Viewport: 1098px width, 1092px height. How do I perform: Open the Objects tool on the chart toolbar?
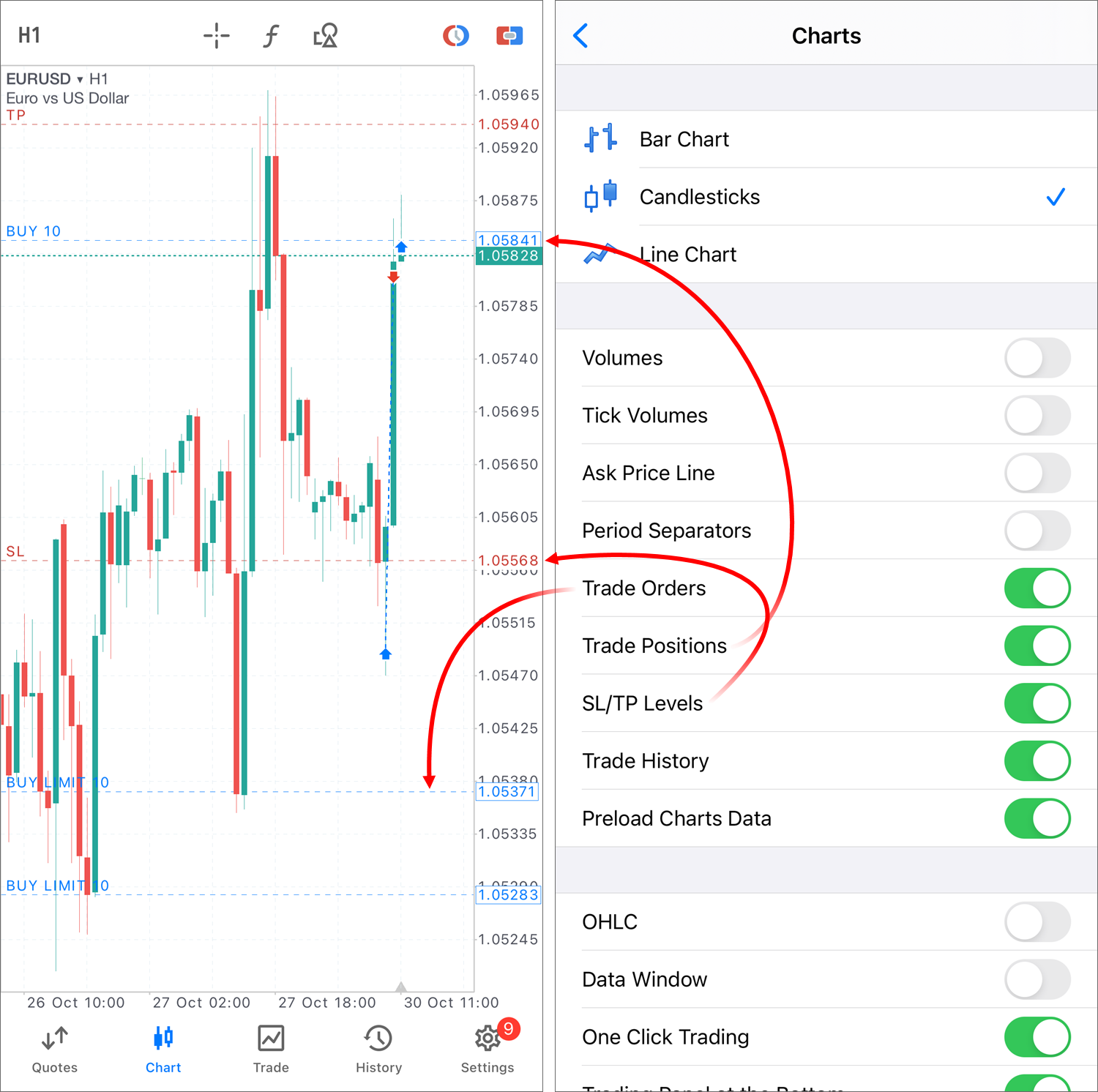click(325, 34)
